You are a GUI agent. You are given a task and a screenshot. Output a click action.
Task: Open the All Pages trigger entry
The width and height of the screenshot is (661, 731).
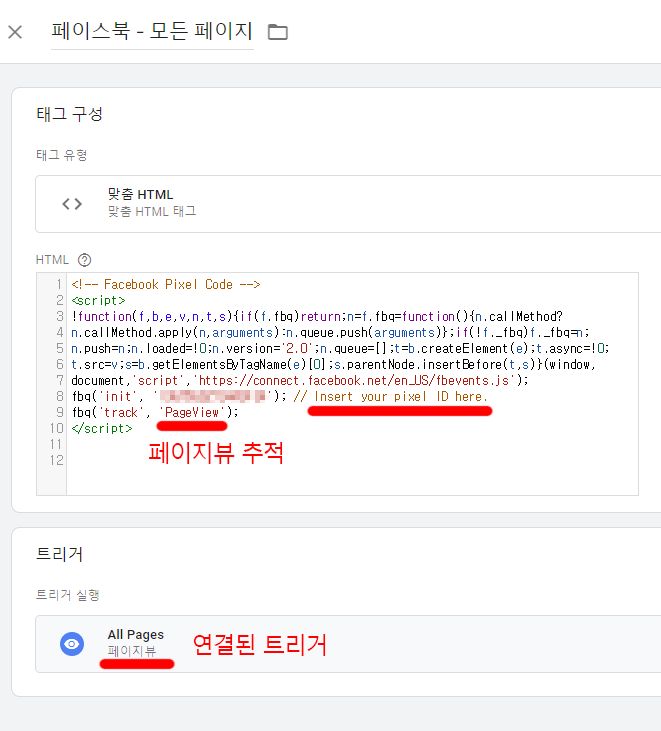pos(348,644)
